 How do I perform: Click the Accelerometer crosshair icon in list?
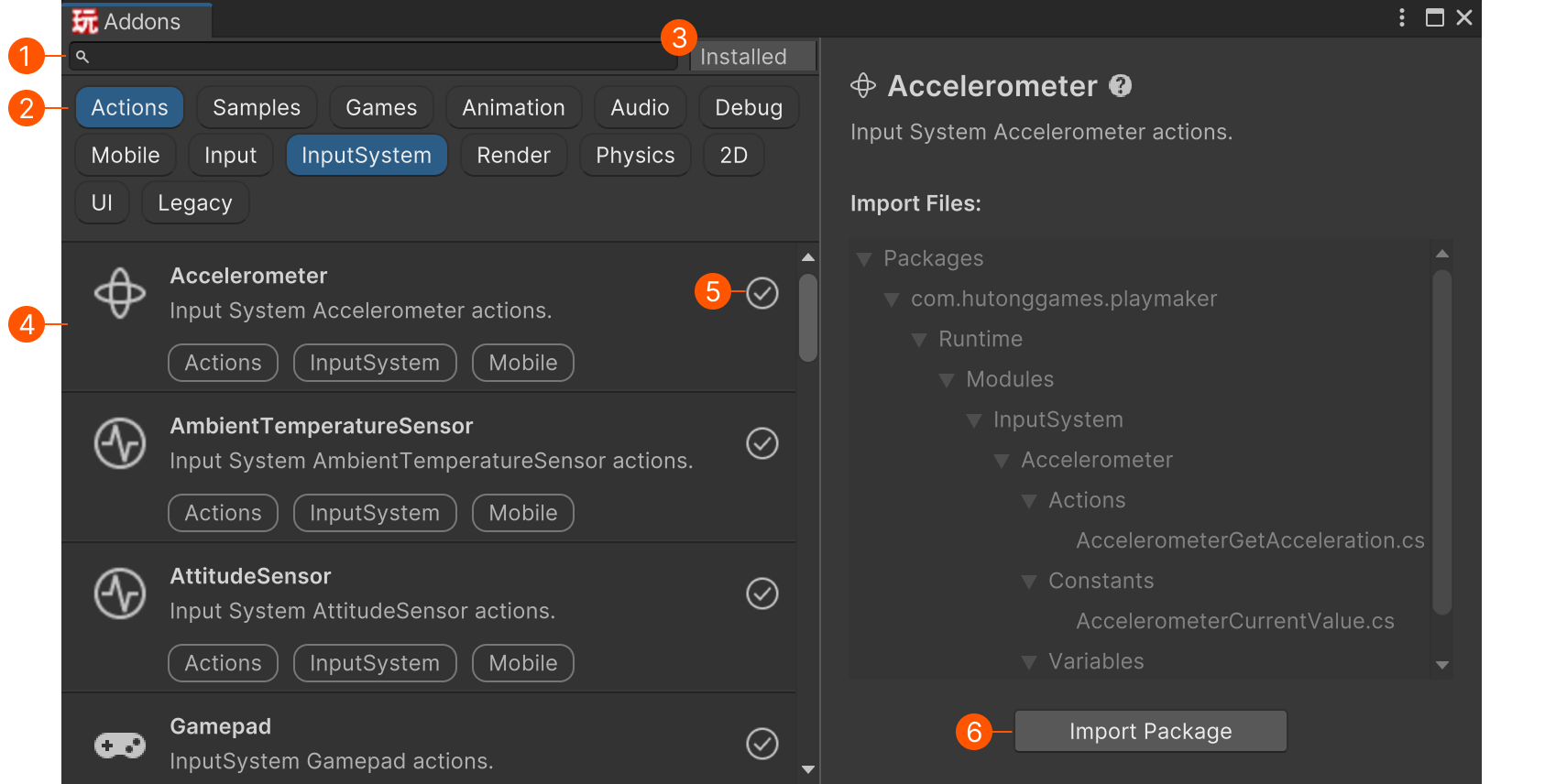120,293
